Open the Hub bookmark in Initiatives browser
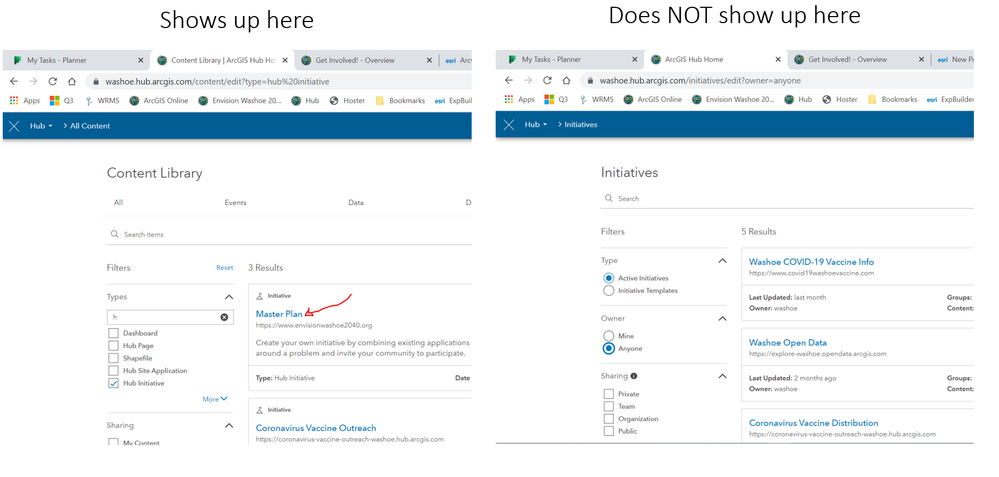 point(798,99)
